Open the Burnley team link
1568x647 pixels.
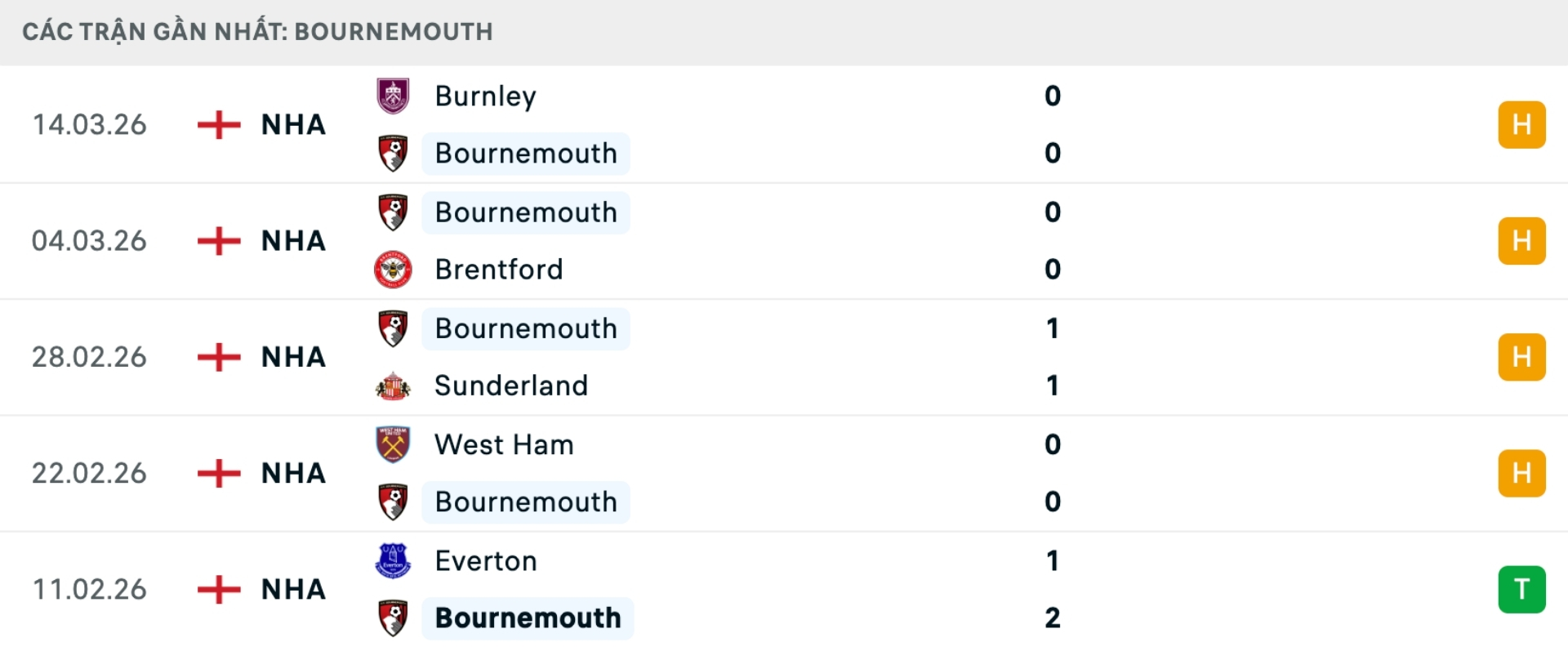485,96
